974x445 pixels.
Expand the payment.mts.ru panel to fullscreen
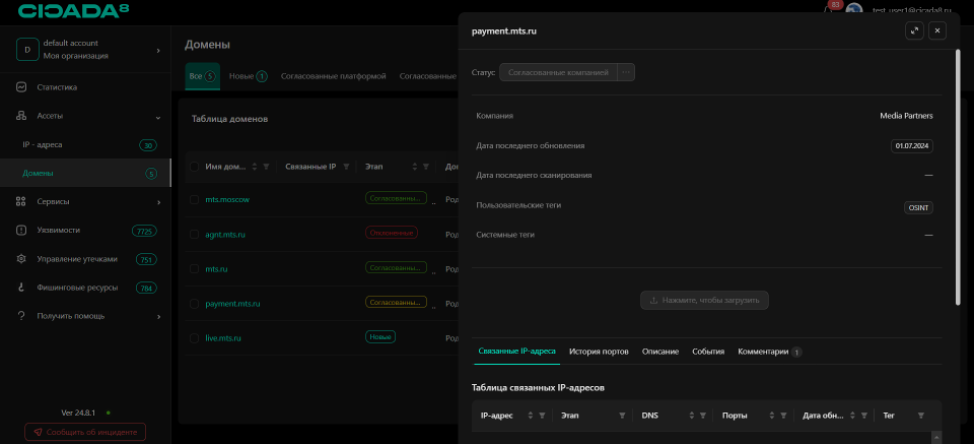pyautogui.click(x=914, y=31)
